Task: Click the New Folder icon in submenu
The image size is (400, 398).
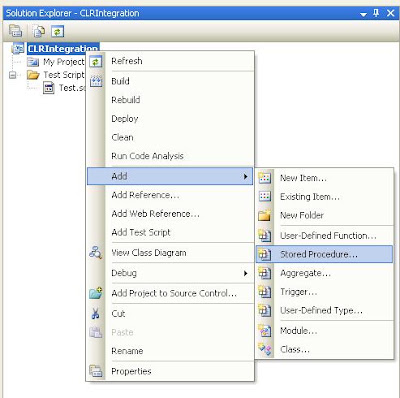Action: click(265, 215)
